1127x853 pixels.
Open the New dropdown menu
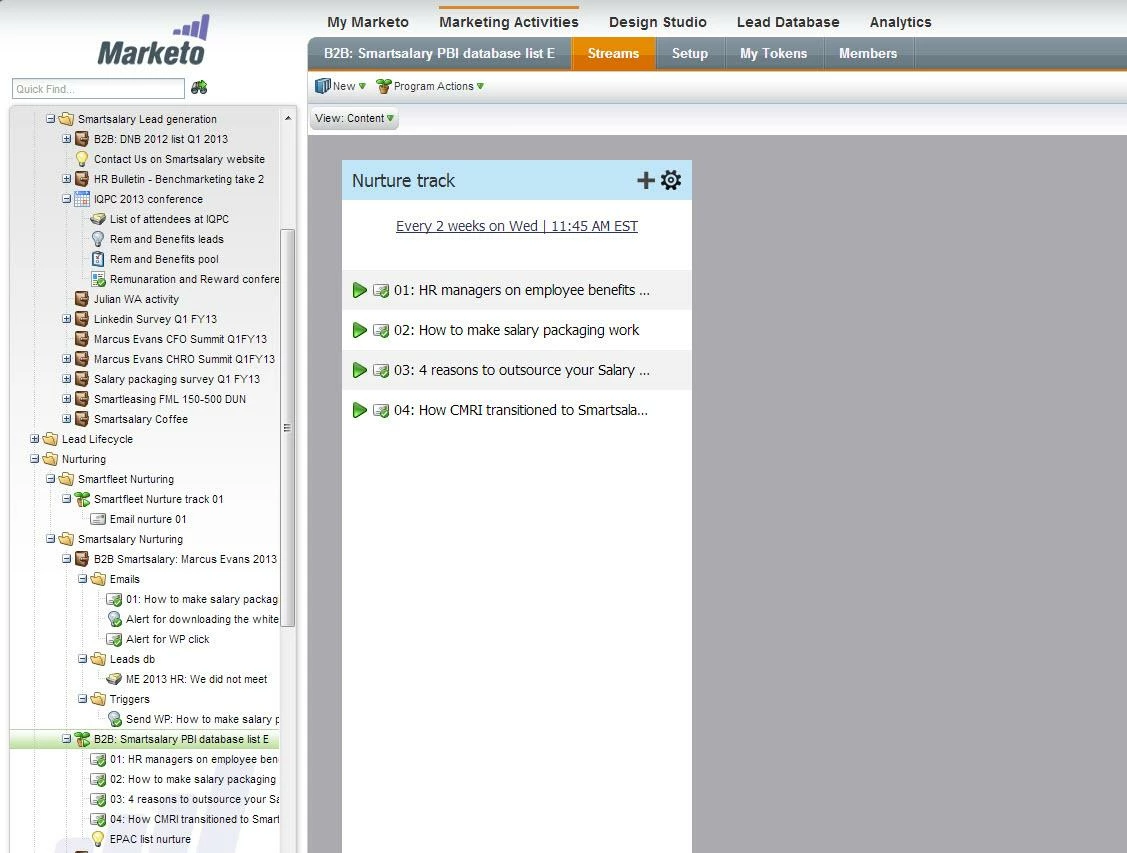click(x=341, y=86)
